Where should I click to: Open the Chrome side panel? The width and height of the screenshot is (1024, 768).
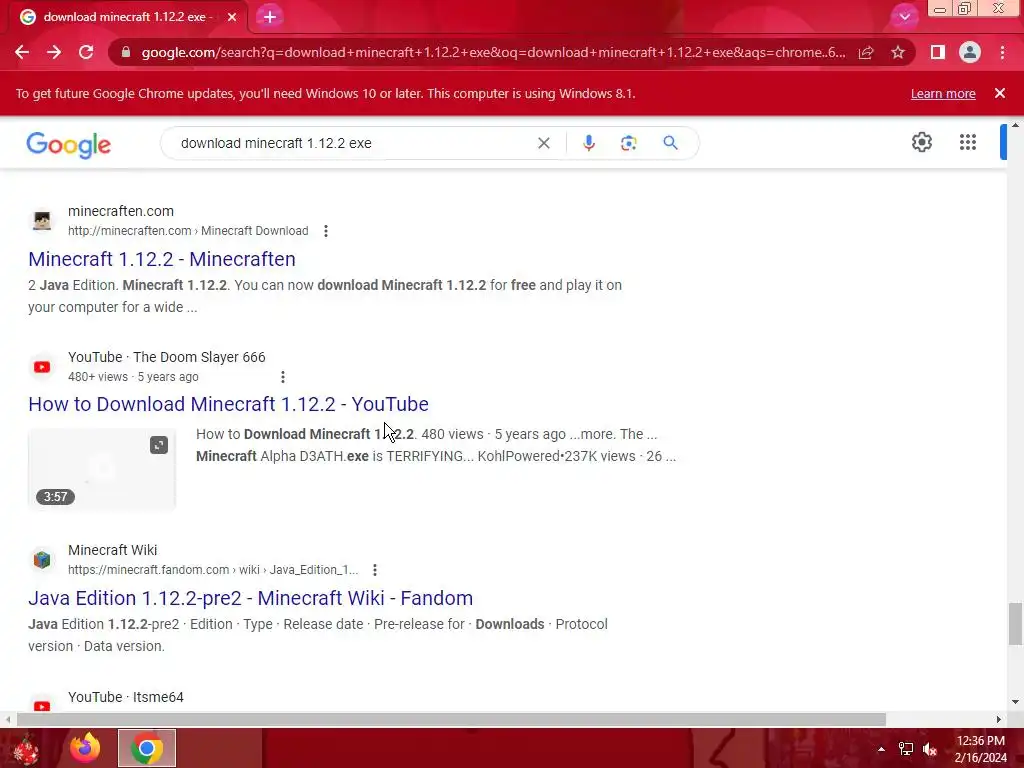click(938, 52)
